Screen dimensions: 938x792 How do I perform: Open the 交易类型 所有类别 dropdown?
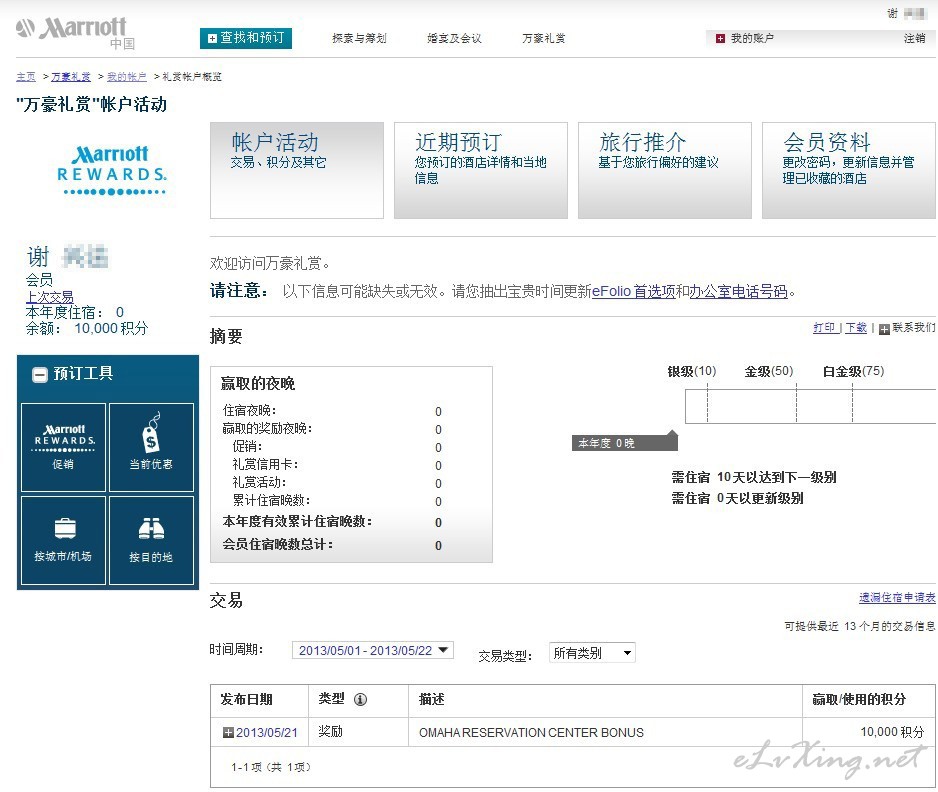(592, 653)
